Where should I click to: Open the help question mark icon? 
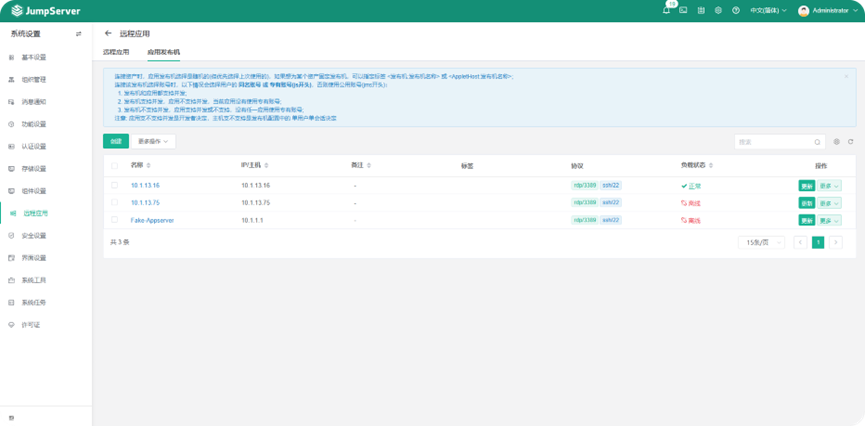point(736,10)
